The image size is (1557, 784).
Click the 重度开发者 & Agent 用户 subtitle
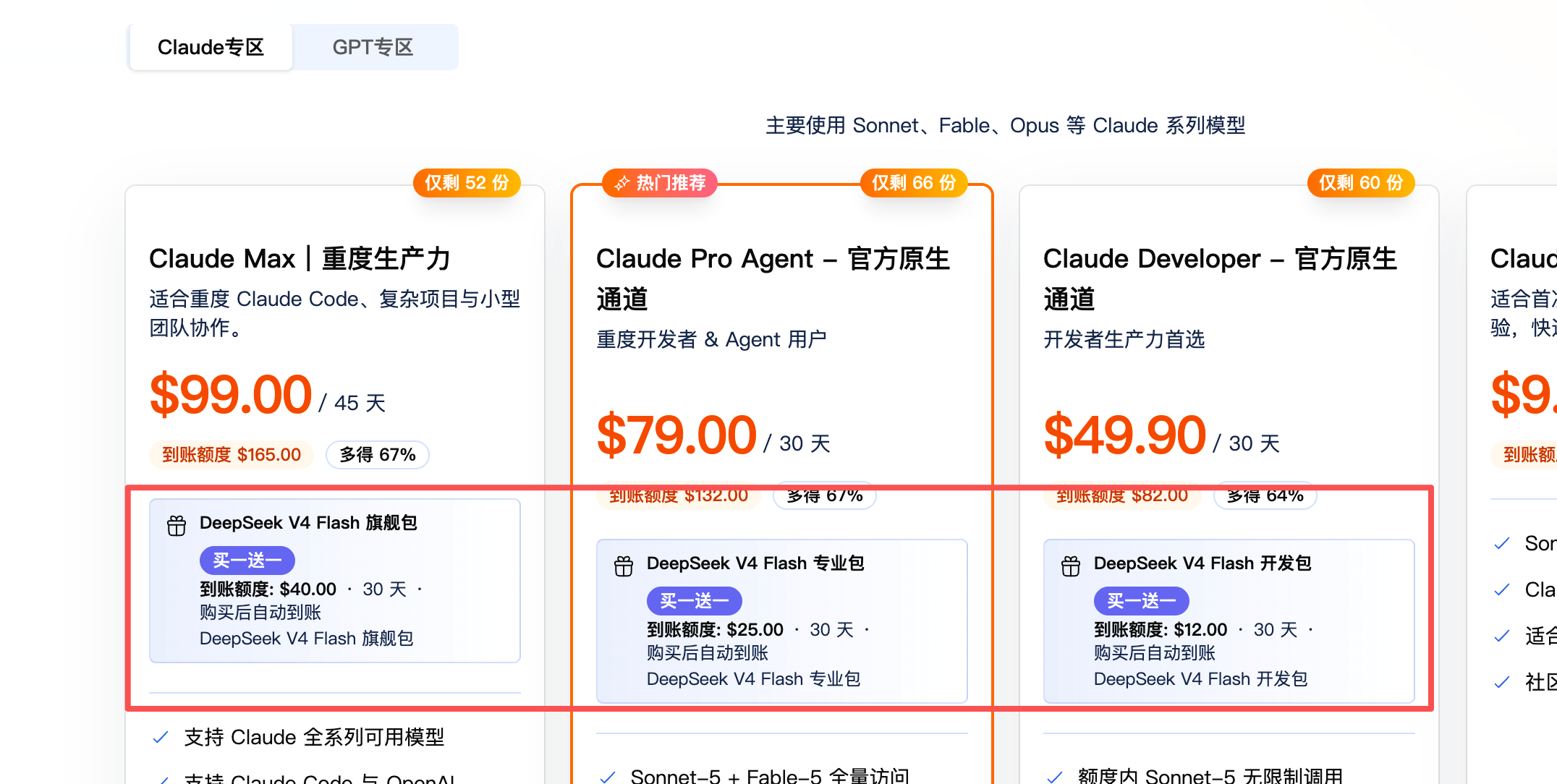[x=712, y=339]
